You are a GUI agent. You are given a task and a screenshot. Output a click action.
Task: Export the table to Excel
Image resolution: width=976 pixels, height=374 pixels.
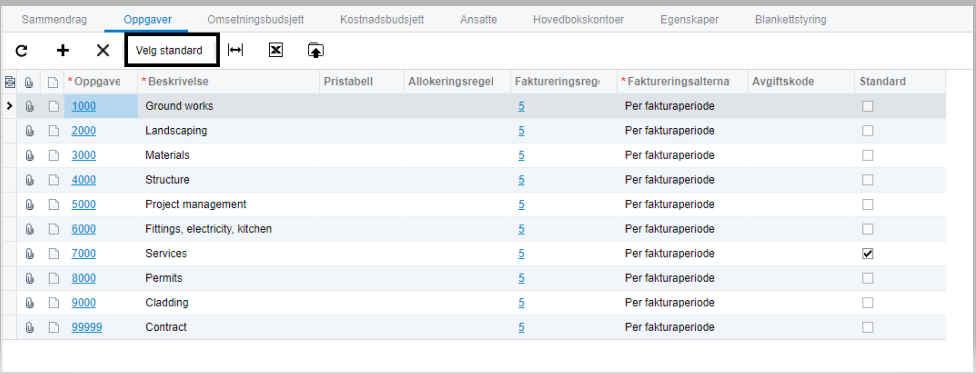[276, 50]
